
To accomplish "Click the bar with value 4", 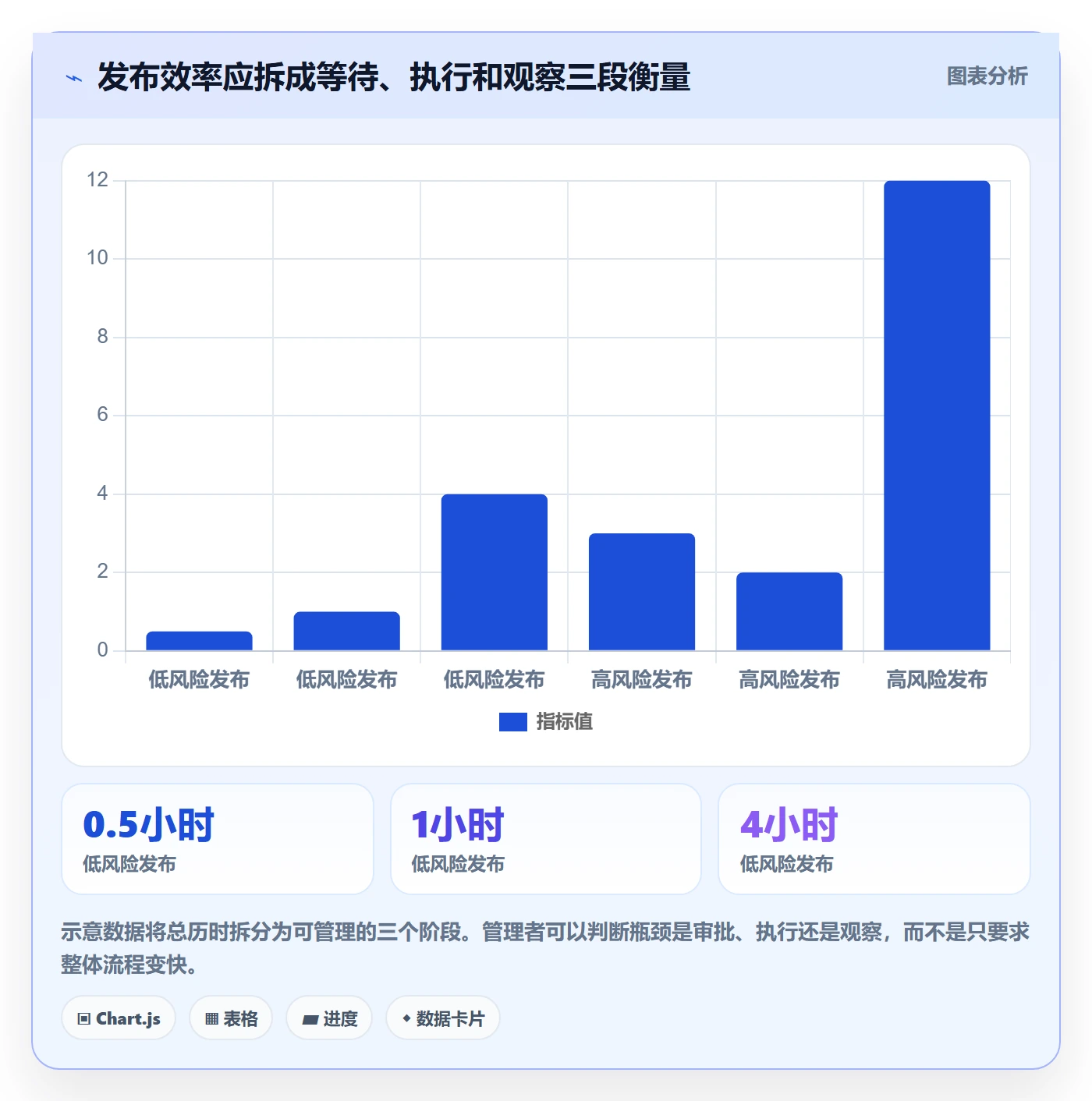I will pyautogui.click(x=495, y=572).
